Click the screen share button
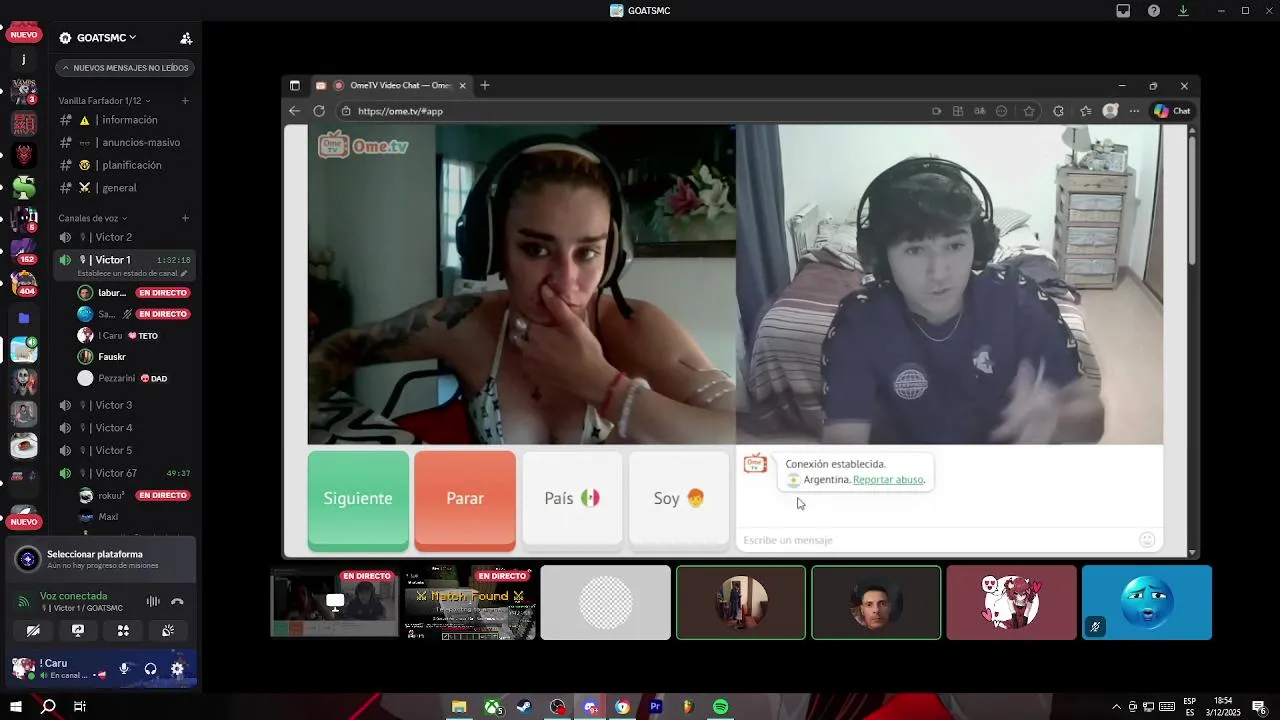Screen dimensions: 1280x720 point(78,631)
